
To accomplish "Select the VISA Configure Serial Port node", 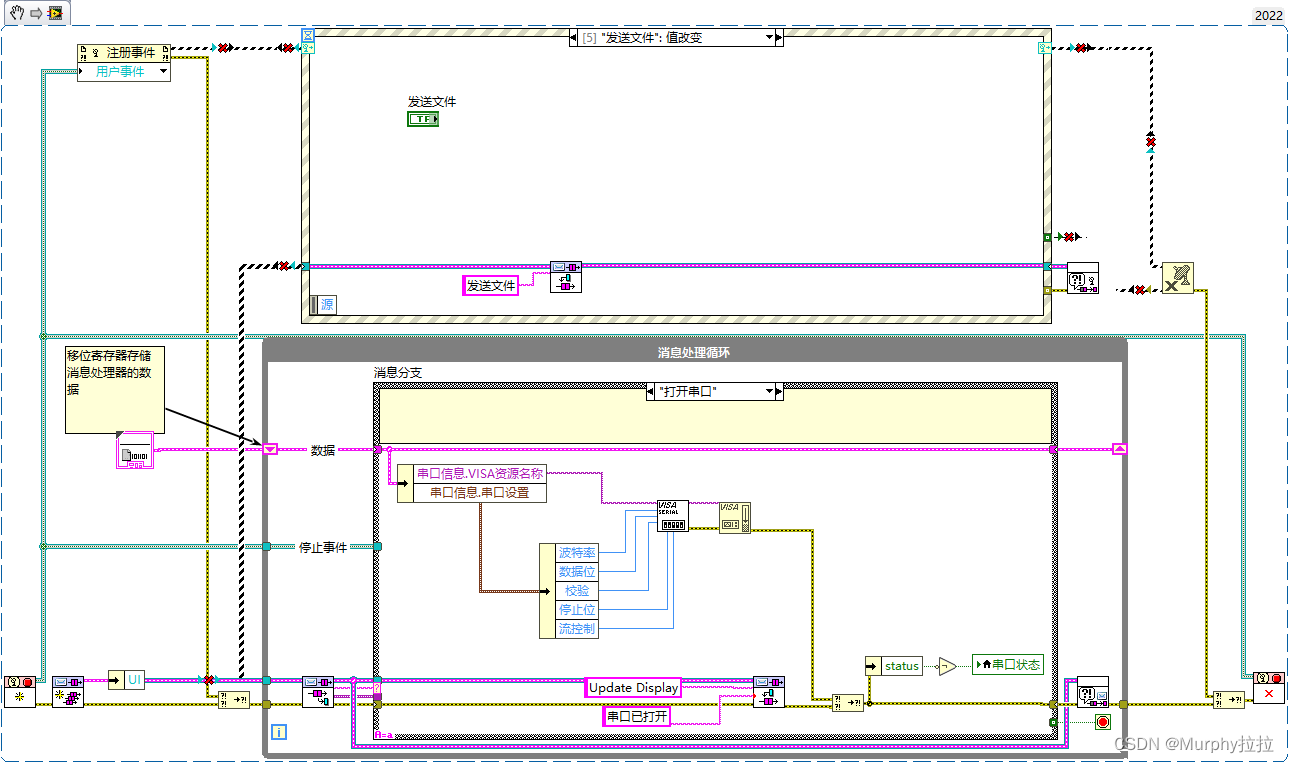I will click(671, 514).
